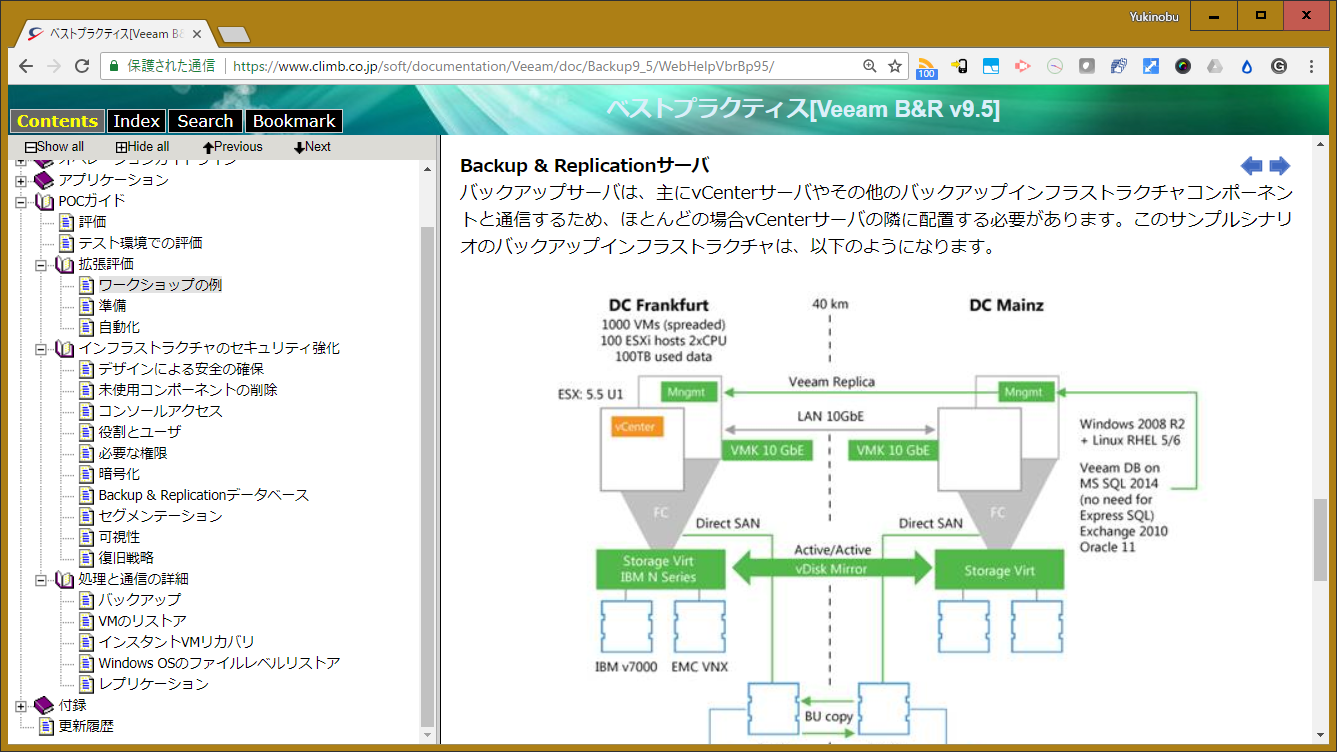Select the ワークショップの例 topic

pos(160,285)
